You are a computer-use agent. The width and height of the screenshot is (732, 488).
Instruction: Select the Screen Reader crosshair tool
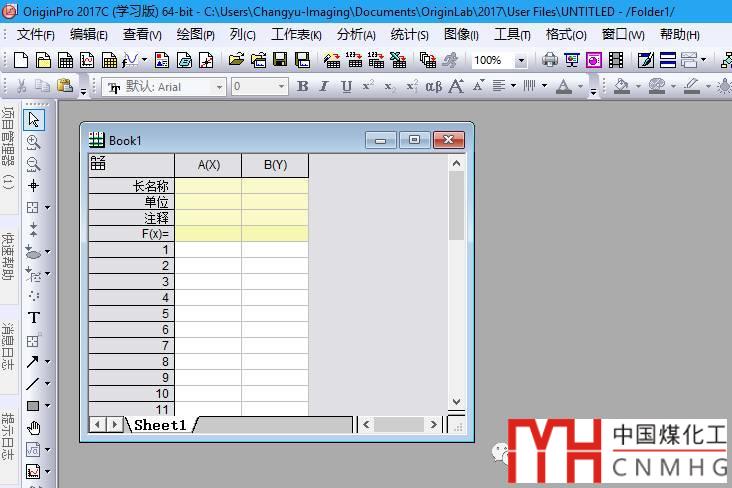(33, 186)
